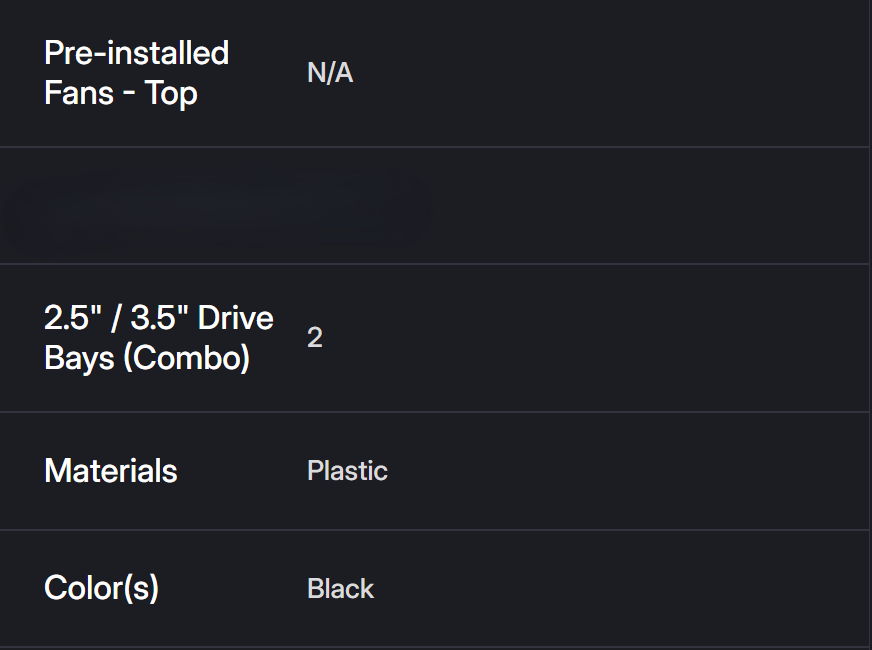
Task: Click the "(s)" suffix in Color(s) label
Action: click(141, 588)
